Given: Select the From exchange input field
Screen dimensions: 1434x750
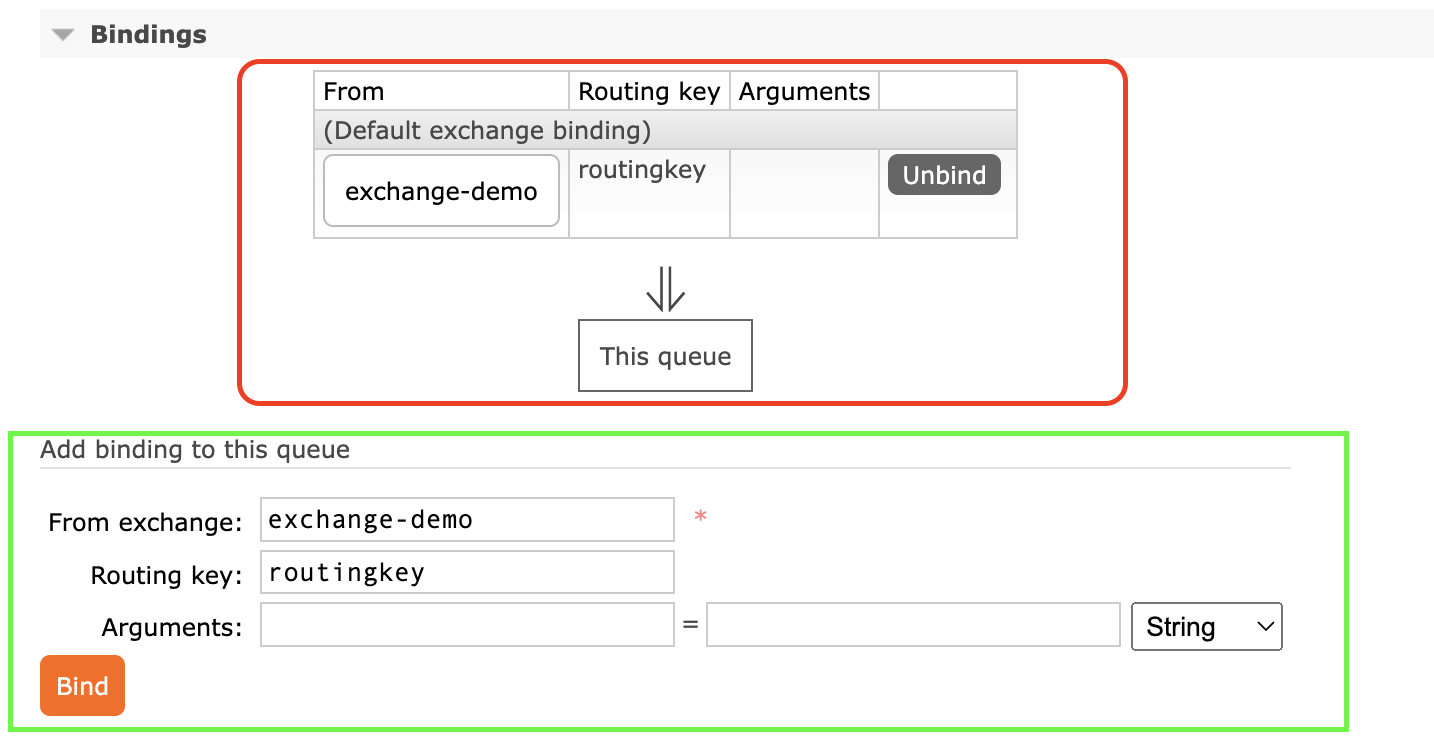Looking at the screenshot, I should tap(466, 519).
